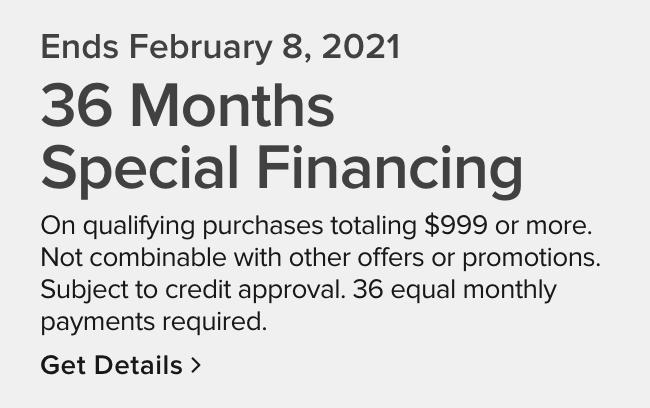
Task: Click the "Ends February 8, 2021" date line
Action: point(220,46)
